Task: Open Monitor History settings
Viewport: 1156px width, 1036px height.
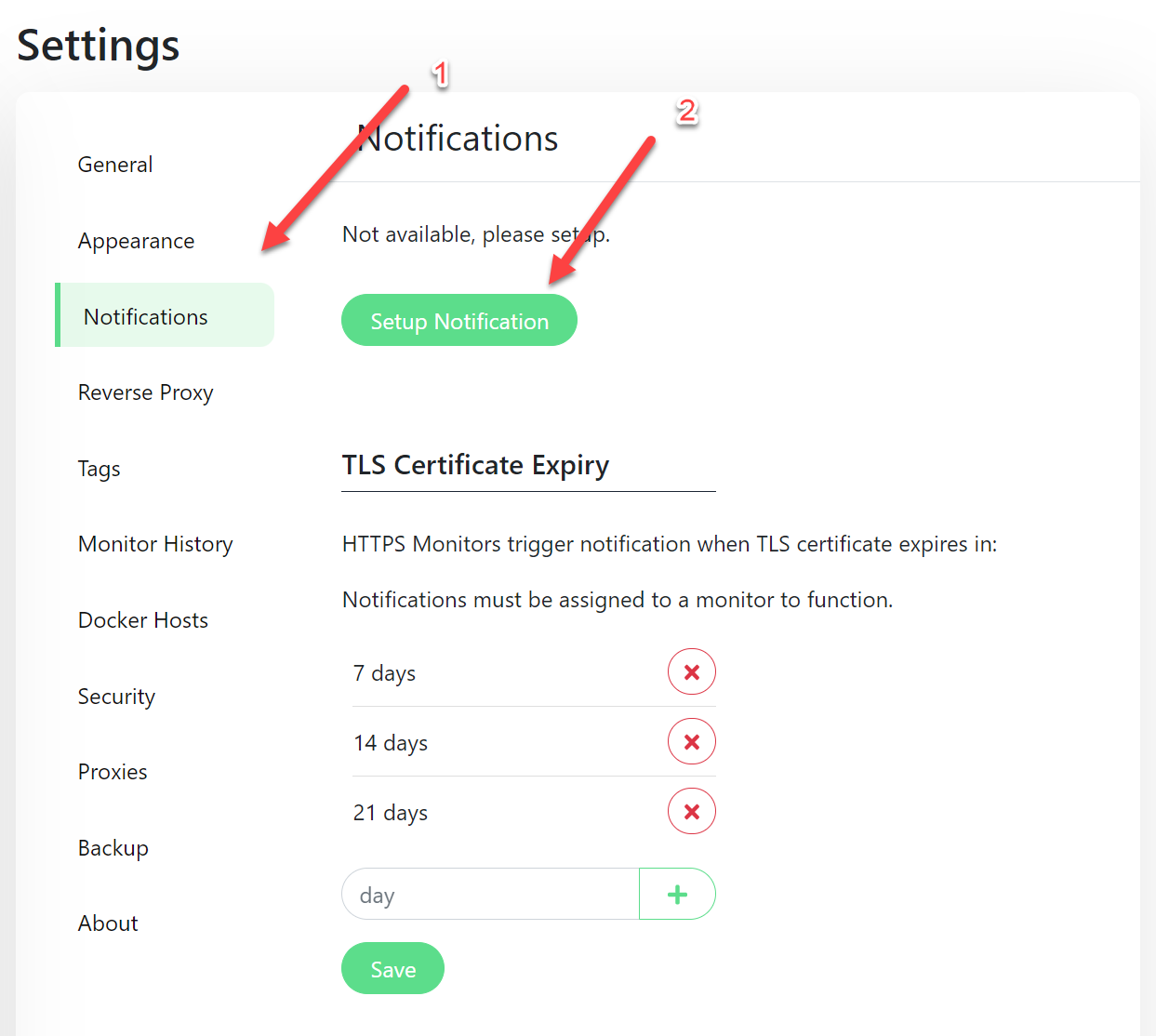Action: pos(155,544)
